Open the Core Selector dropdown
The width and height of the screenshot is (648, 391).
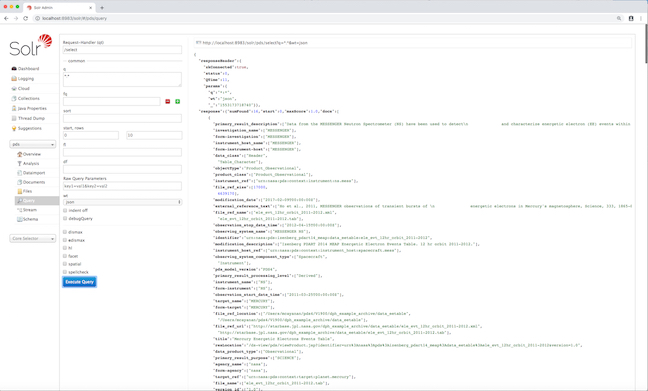click(33, 238)
